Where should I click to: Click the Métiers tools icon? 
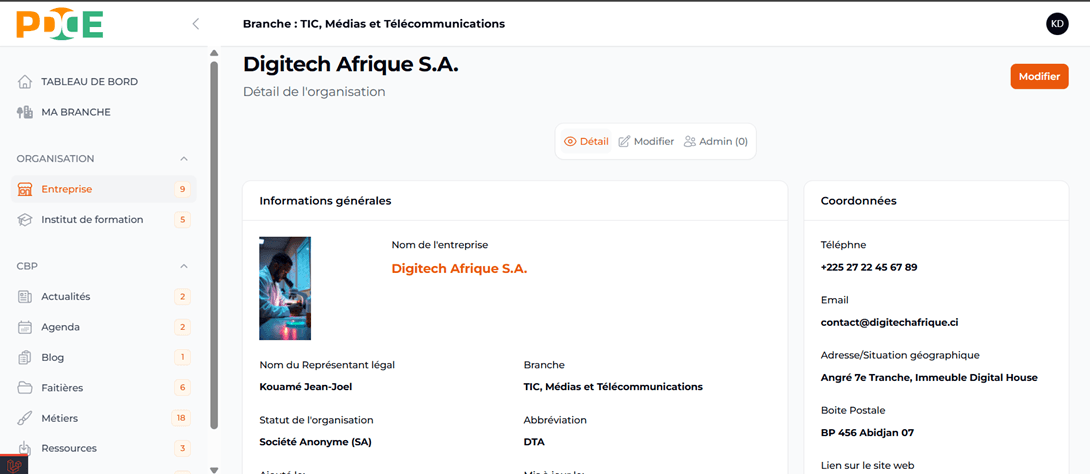[25, 418]
